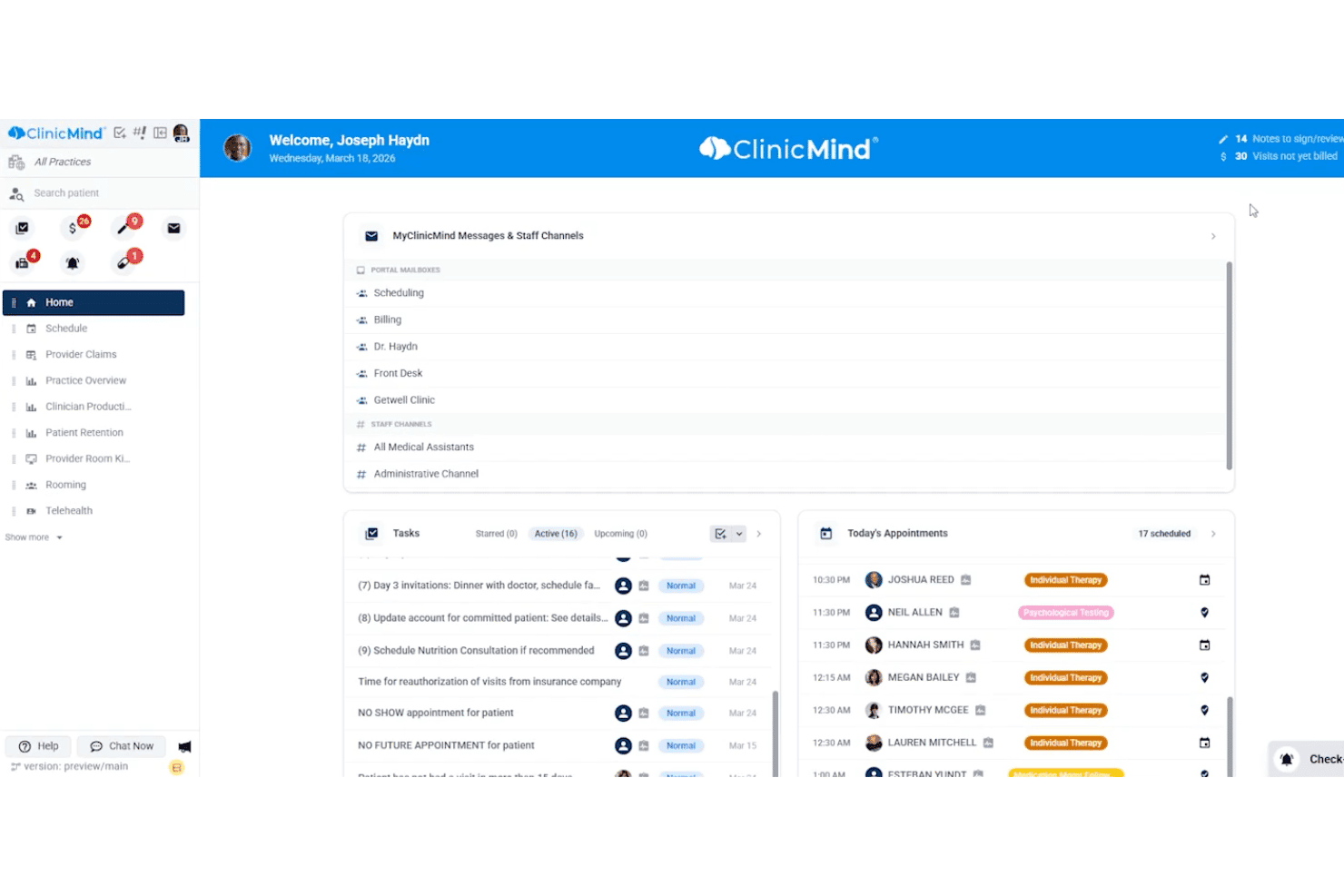Screen dimensions: 1344x896
Task: Open Provider Room Kiosk in sidebar
Action: 94,459
